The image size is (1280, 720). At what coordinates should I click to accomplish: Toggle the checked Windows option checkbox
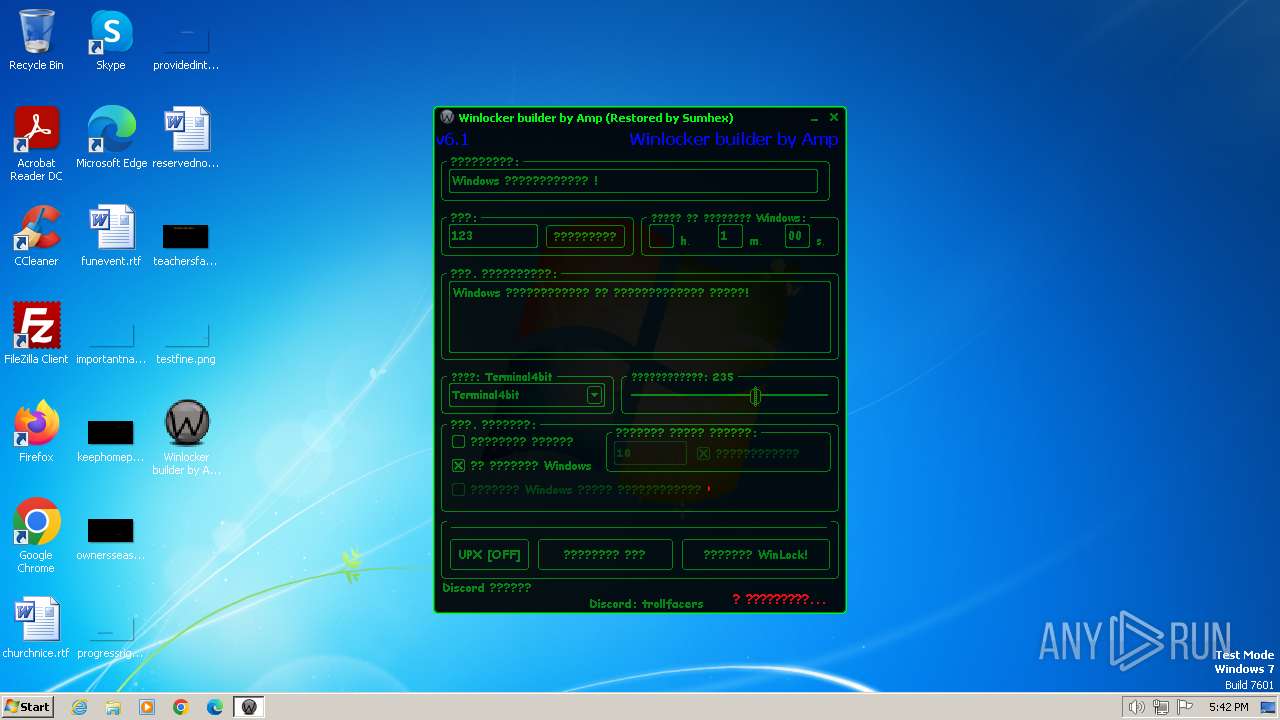458,466
